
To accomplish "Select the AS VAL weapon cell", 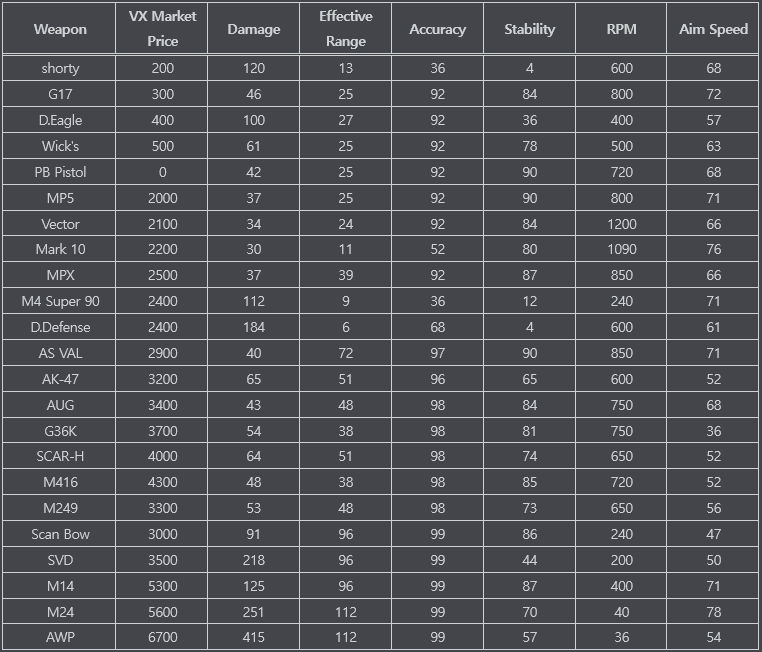I will [59, 353].
